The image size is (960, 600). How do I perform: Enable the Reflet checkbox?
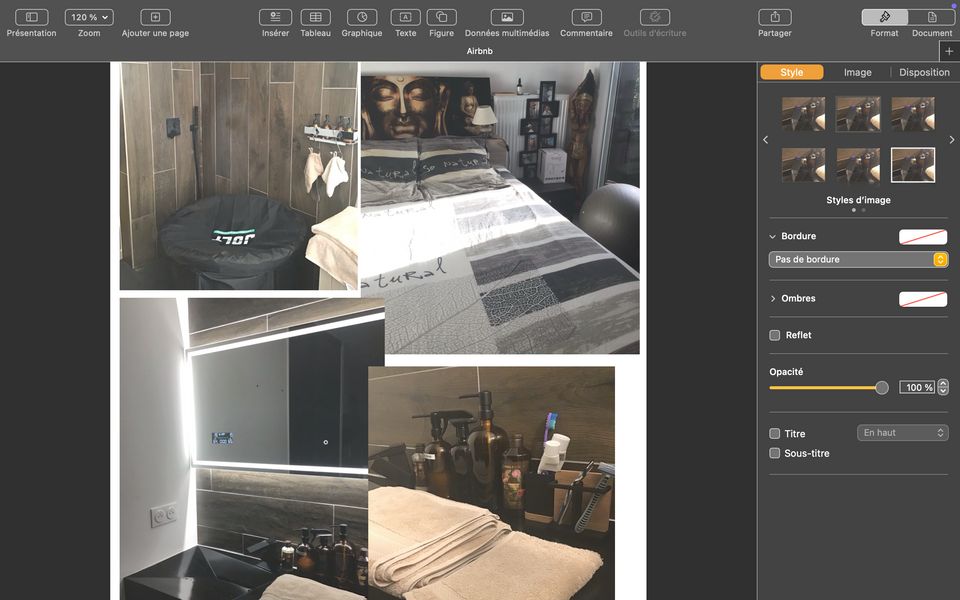775,335
